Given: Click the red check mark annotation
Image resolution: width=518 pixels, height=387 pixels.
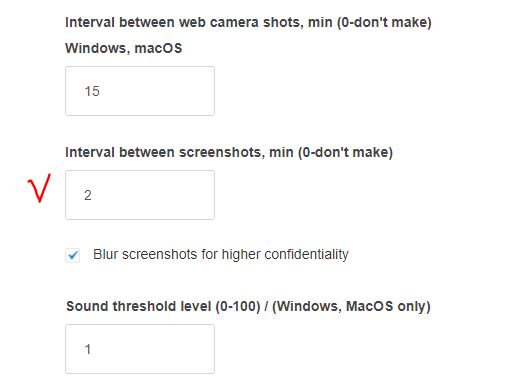Looking at the screenshot, I should click(39, 188).
